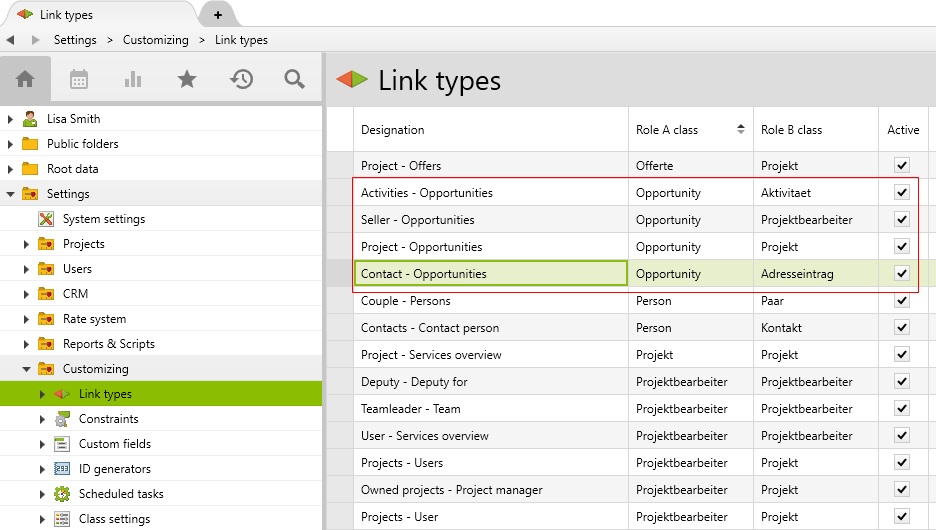This screenshot has width=936, height=530.
Task: Click Settings in the breadcrumb path
Action: pyautogui.click(x=75, y=40)
